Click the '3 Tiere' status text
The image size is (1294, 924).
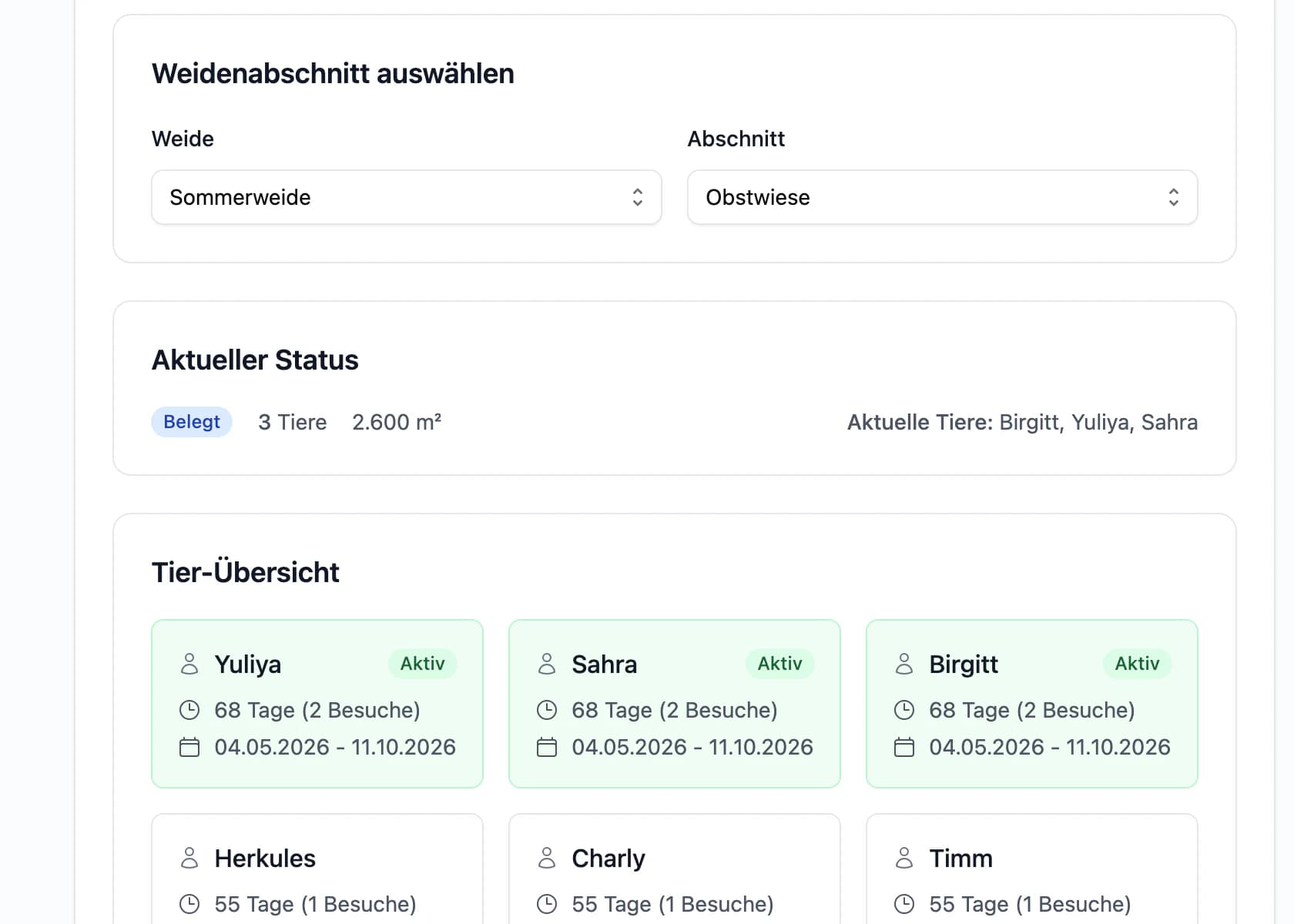(x=293, y=422)
